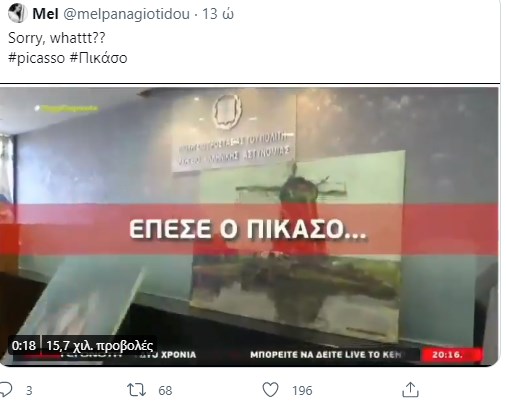The height and width of the screenshot is (408, 506).
Task: Open the reply speech bubble icon
Action: point(6,389)
